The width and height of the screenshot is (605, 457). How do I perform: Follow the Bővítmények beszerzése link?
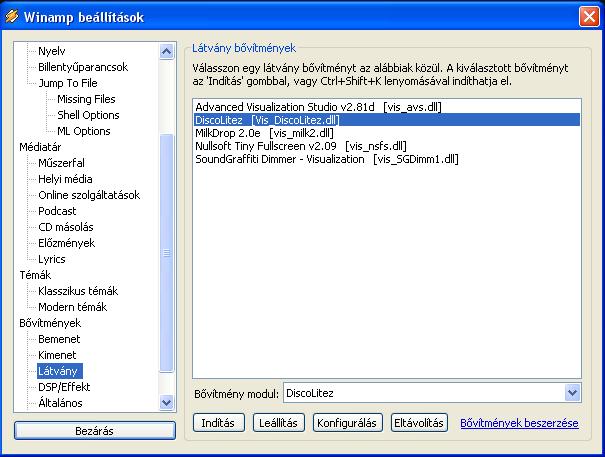(519, 423)
